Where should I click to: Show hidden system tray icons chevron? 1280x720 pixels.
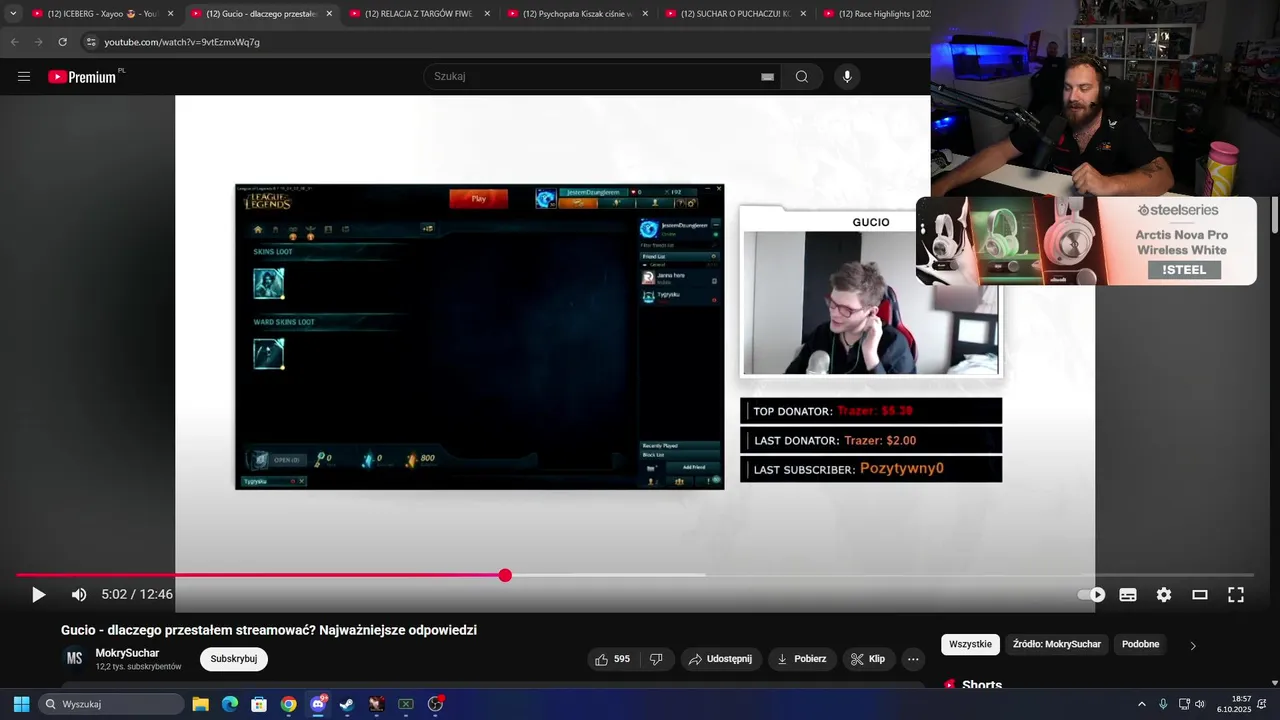tap(1142, 704)
